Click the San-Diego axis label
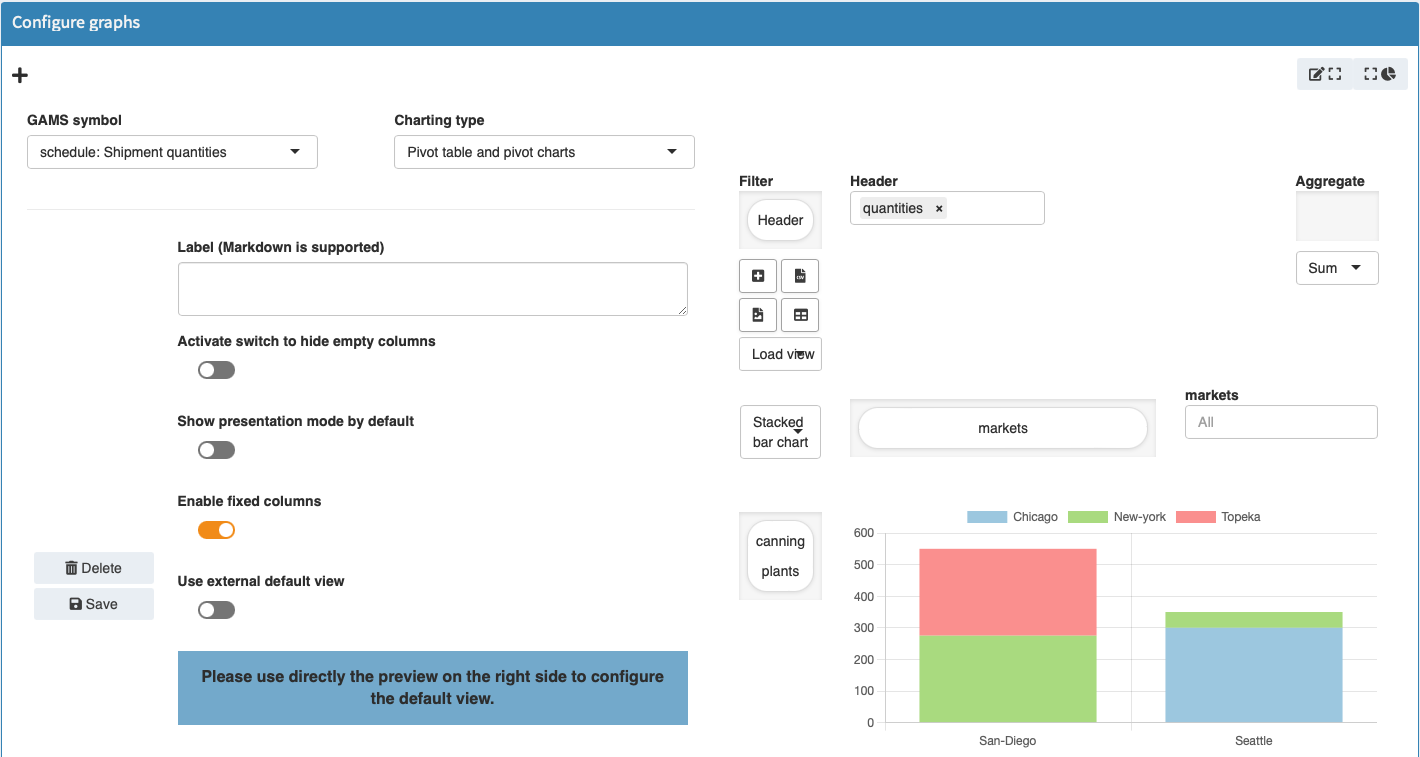The height and width of the screenshot is (757, 1420). tap(1007, 741)
